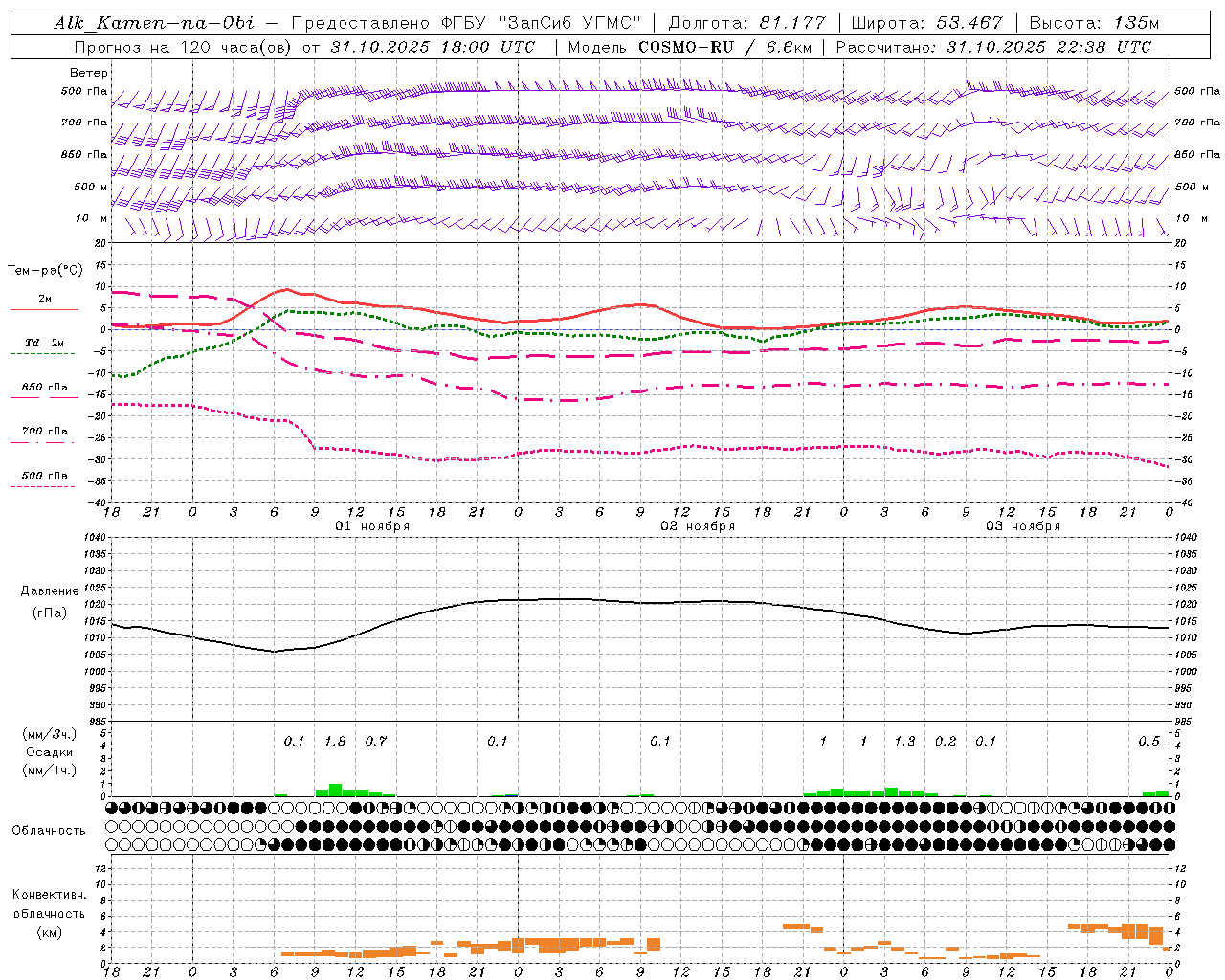Screen dimensions: 1225x980
Task: Click the Рассчитано: 31.10.2025 22:38 UTC timestamp
Action: click(993, 47)
